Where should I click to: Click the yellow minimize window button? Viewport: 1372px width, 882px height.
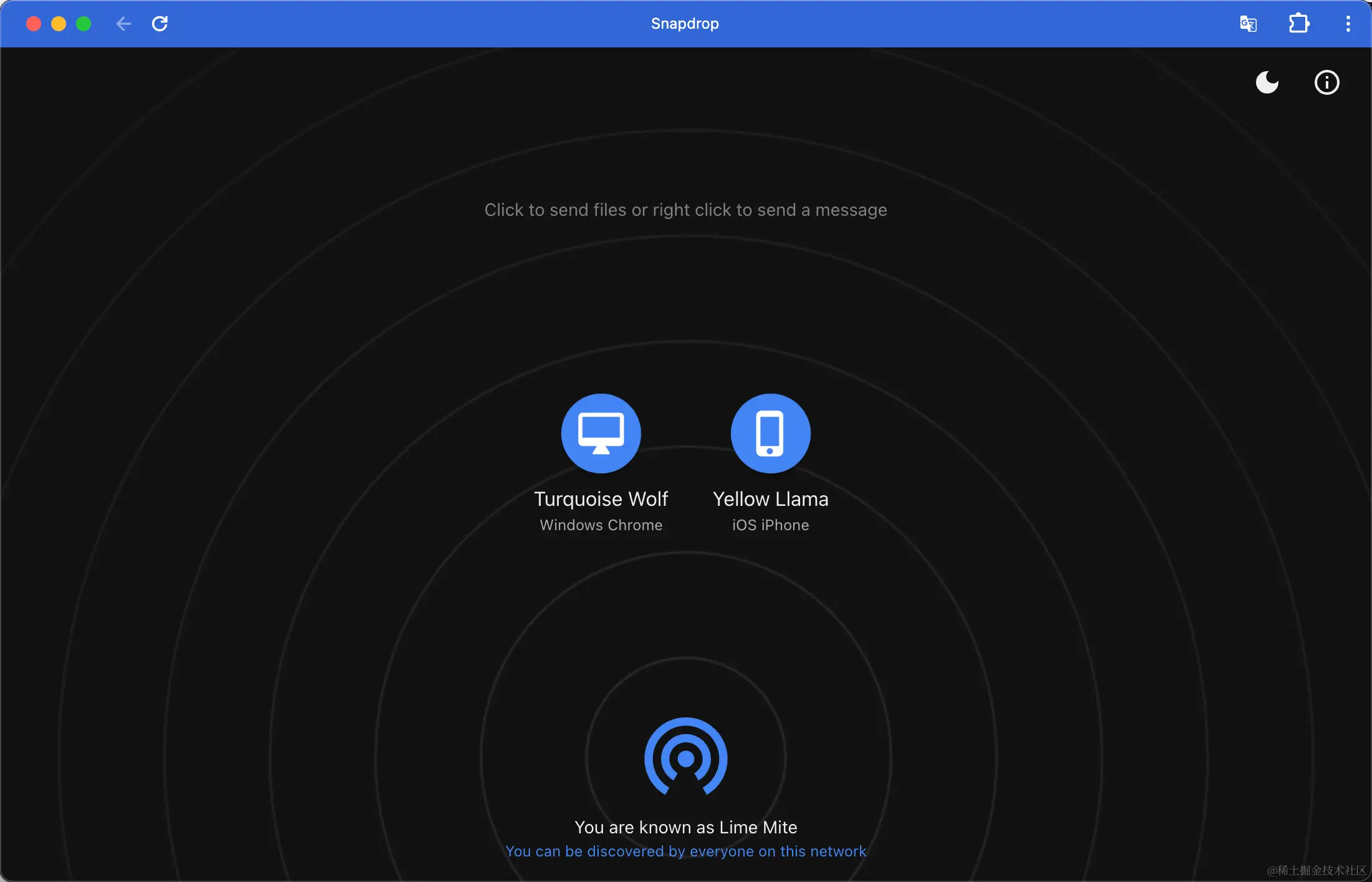(x=59, y=24)
